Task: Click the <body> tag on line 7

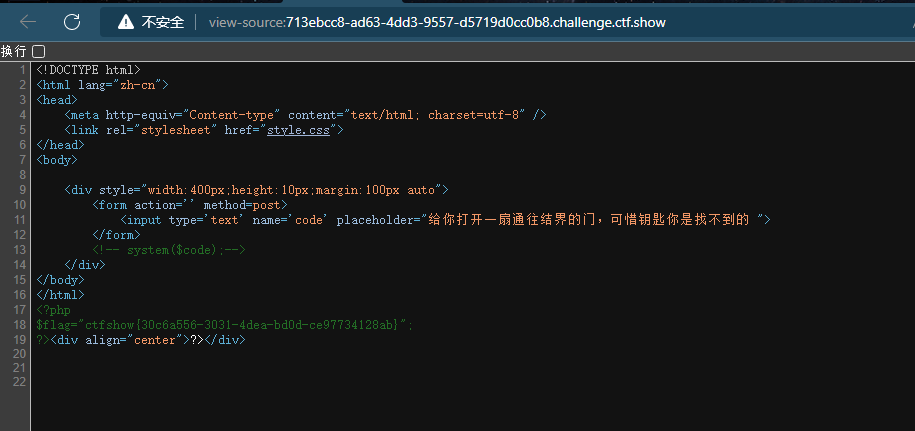Action: tap(57, 159)
